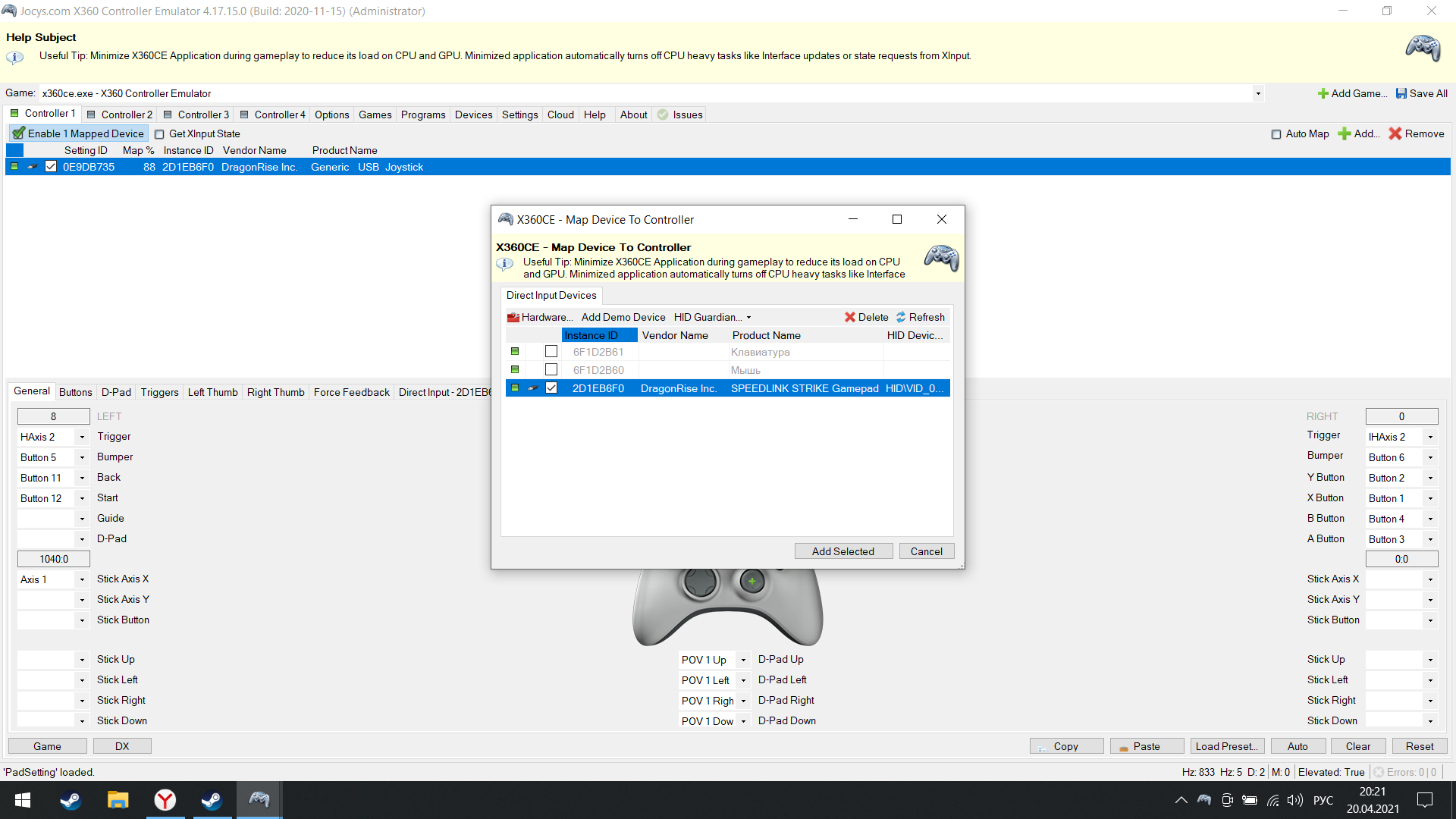The image size is (1456, 819).
Task: Toggle the Auto Map checkbox
Action: (1276, 134)
